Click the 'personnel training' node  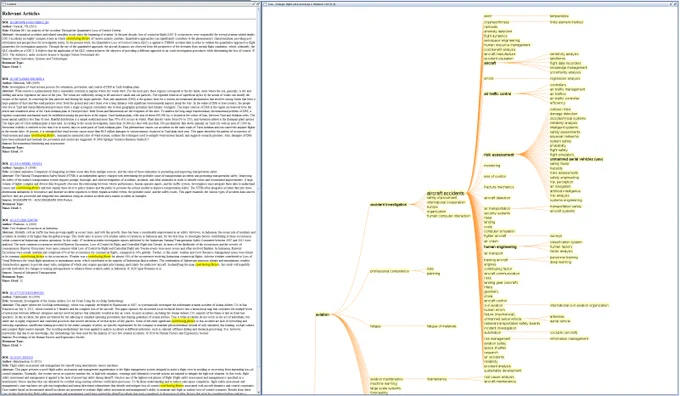pos(564,257)
